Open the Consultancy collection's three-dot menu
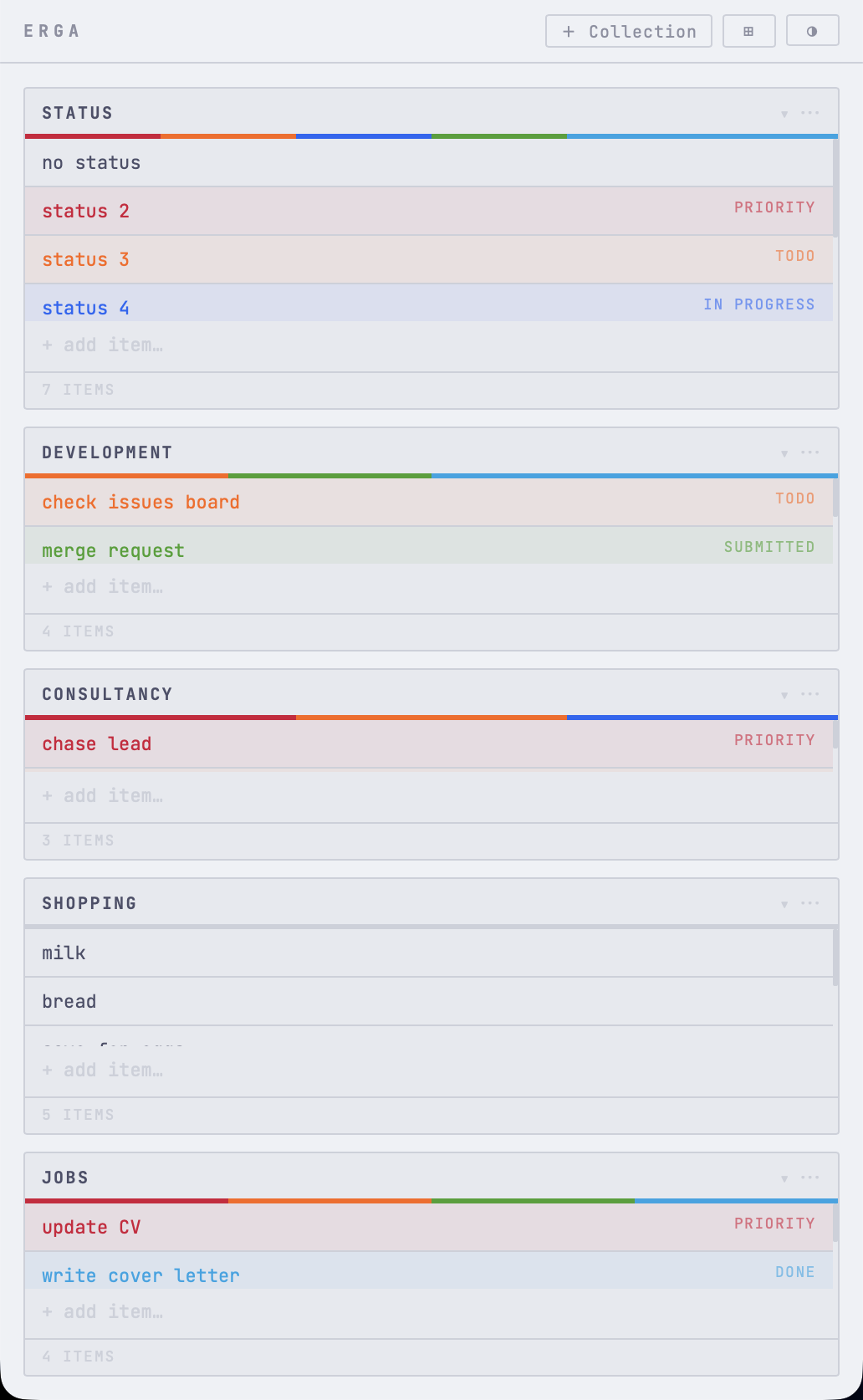The height and width of the screenshot is (1400, 863). [x=810, y=694]
